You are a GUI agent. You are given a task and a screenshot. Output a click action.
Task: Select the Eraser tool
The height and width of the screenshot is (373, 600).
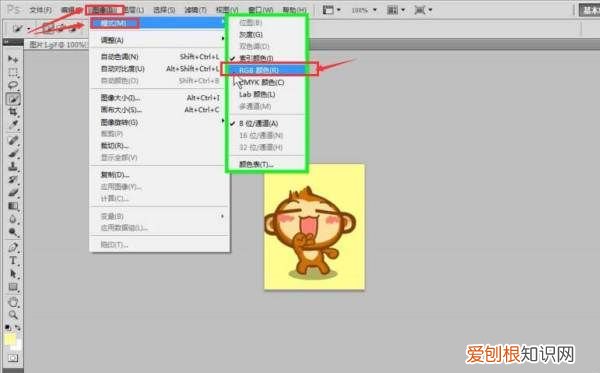(13, 192)
